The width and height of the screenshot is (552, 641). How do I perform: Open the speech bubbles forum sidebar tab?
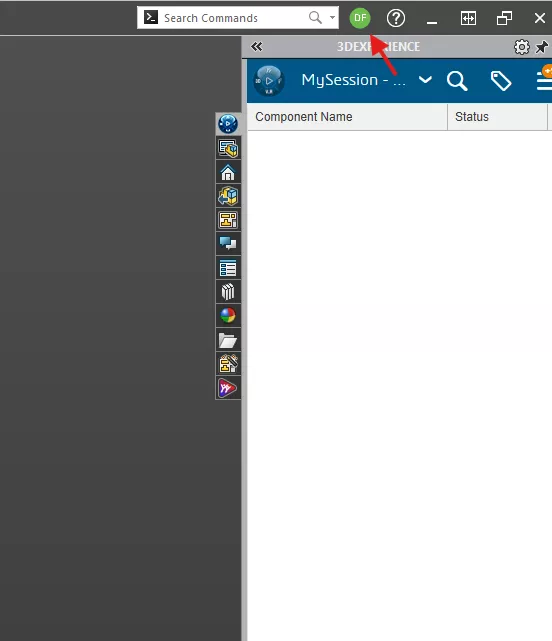228,244
